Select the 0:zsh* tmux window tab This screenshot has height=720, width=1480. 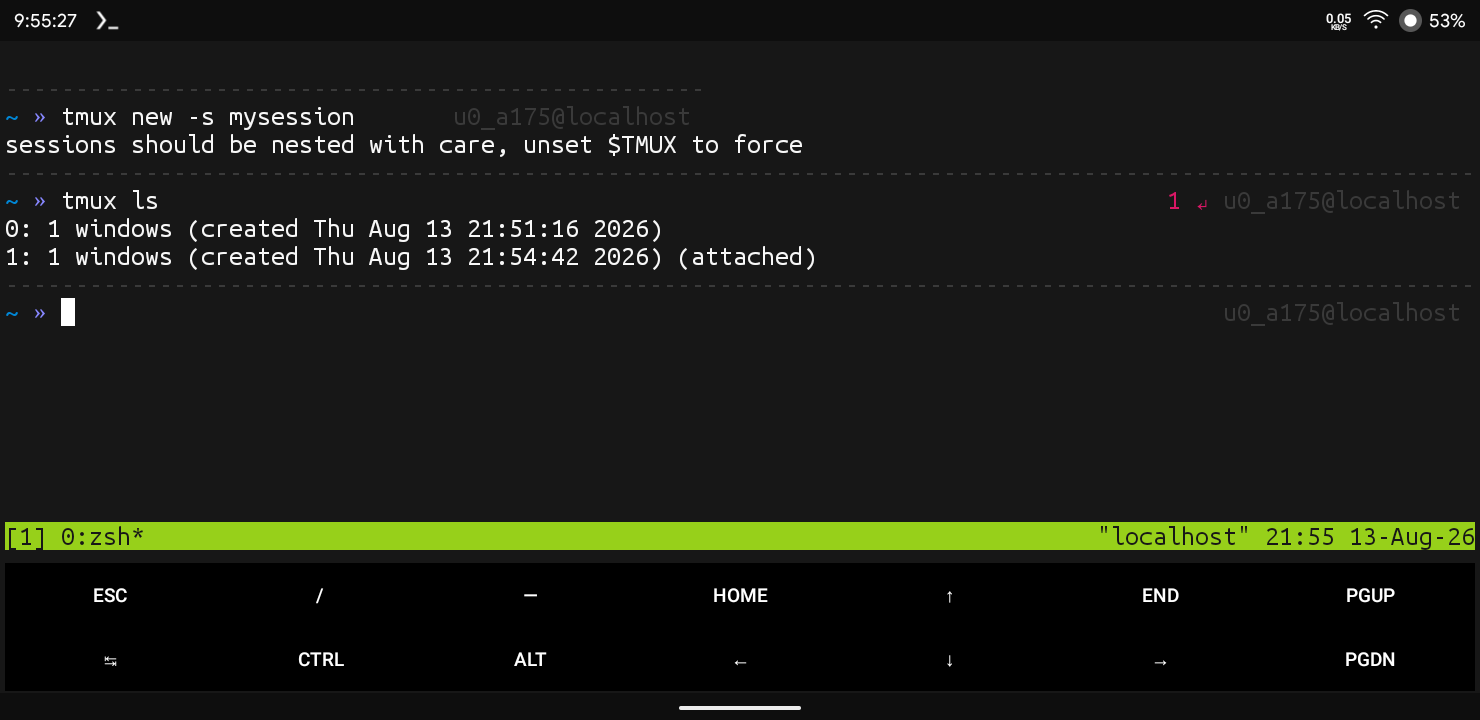[x=103, y=537]
